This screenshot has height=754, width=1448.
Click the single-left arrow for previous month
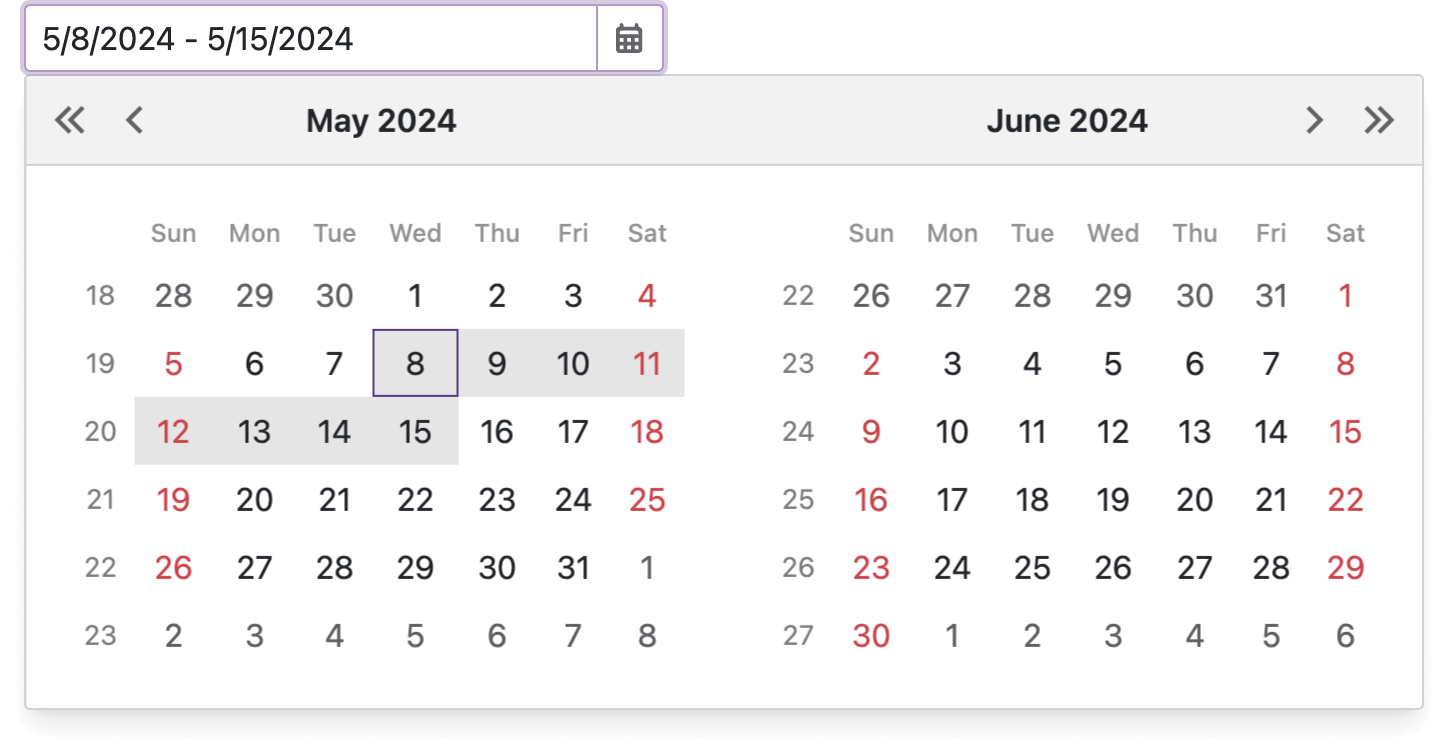click(134, 120)
